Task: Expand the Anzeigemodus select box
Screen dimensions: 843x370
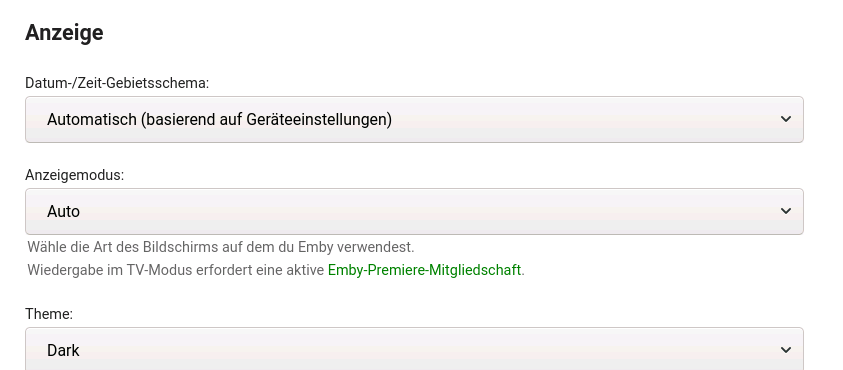Action: click(415, 211)
